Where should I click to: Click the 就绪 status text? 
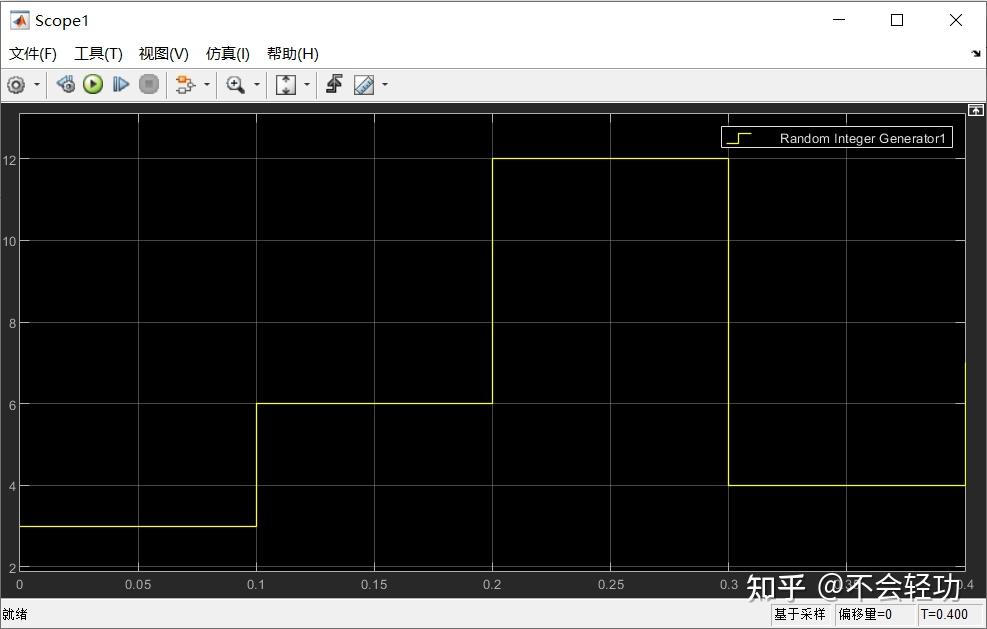[15, 614]
